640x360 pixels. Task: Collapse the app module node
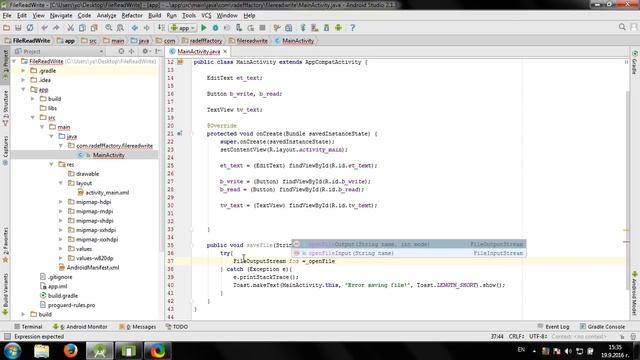23,89
